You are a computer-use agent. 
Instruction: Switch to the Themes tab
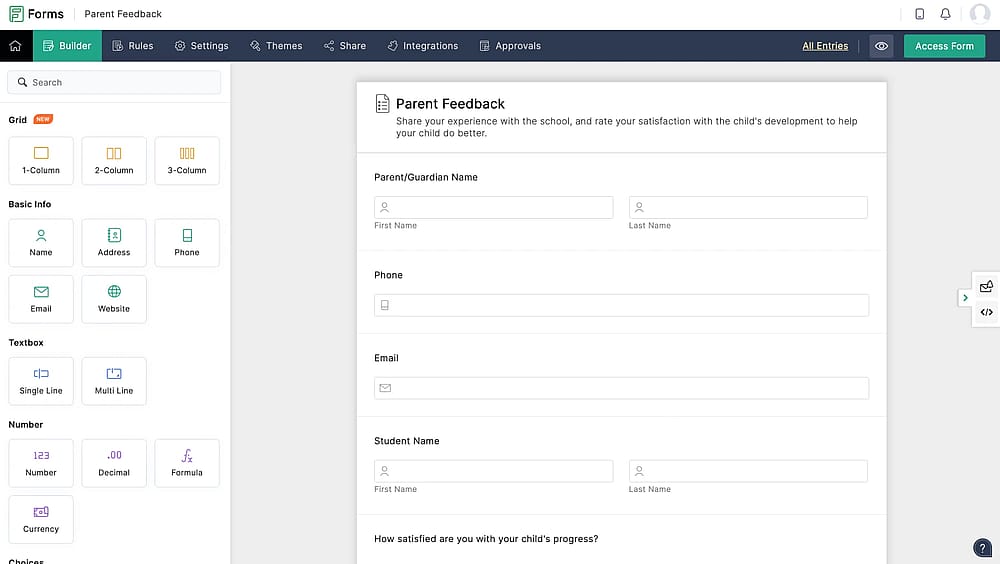pyautogui.click(x=276, y=46)
